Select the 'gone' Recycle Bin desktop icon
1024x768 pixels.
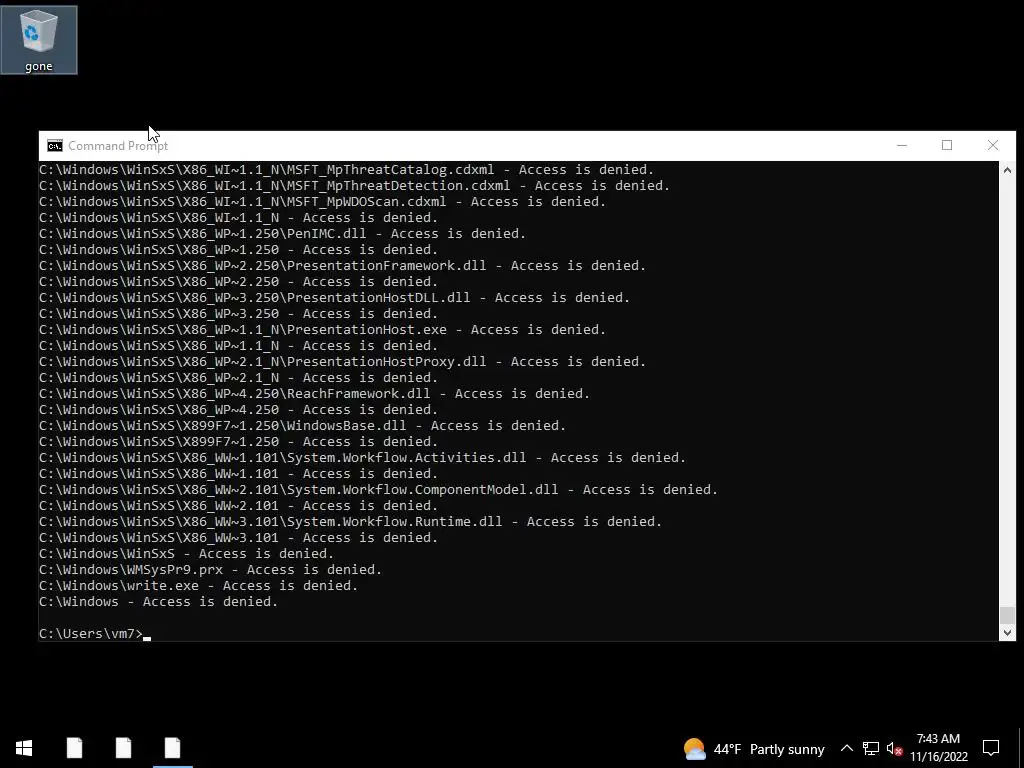(39, 40)
